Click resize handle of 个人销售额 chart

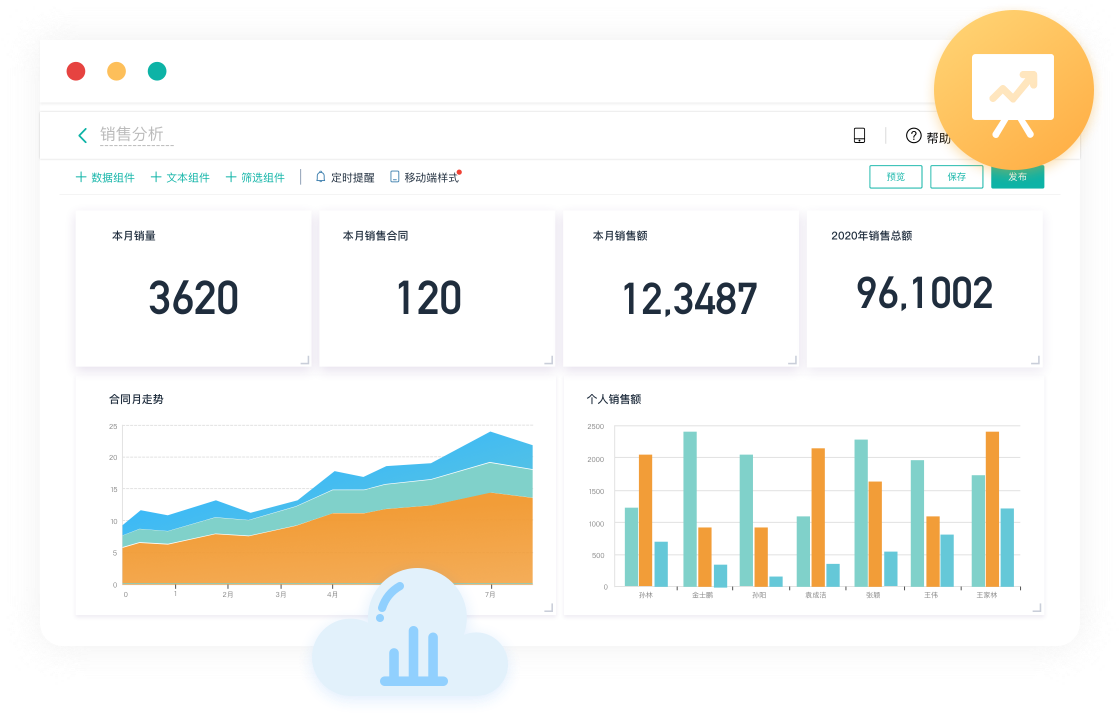pyautogui.click(x=1036, y=608)
